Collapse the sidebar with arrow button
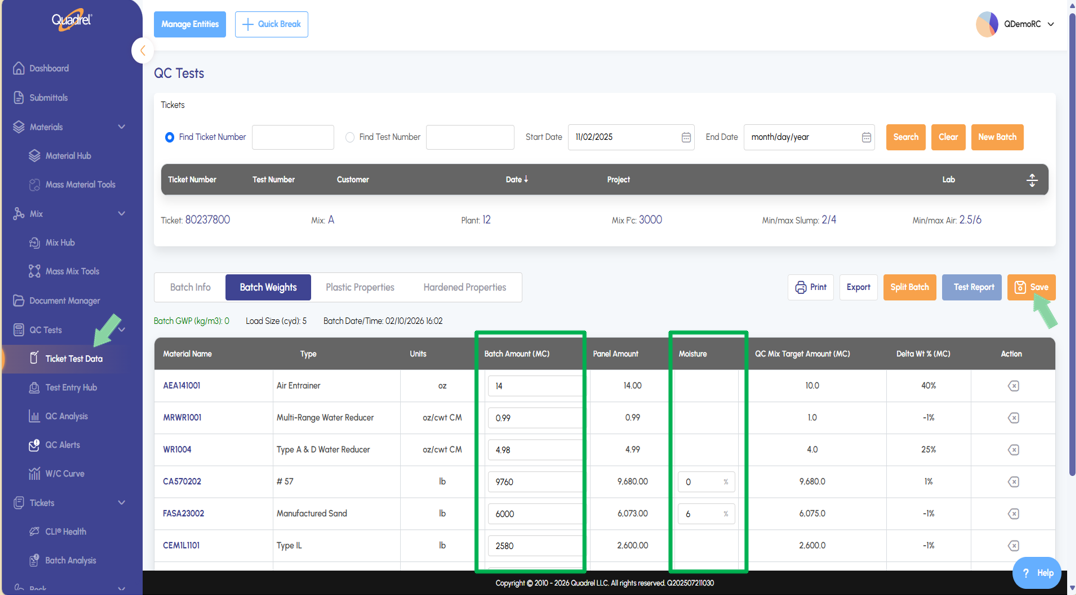This screenshot has height=595, width=1076. [x=142, y=50]
